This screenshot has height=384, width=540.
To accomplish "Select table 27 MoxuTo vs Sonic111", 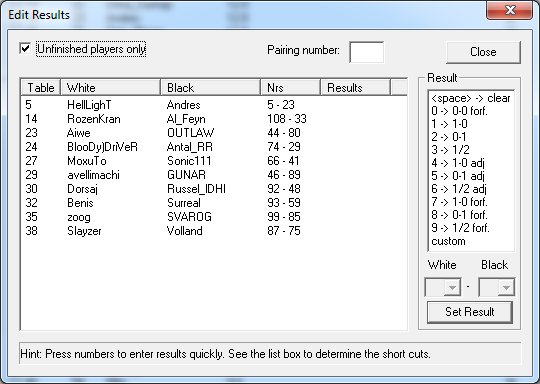I will (x=214, y=161).
